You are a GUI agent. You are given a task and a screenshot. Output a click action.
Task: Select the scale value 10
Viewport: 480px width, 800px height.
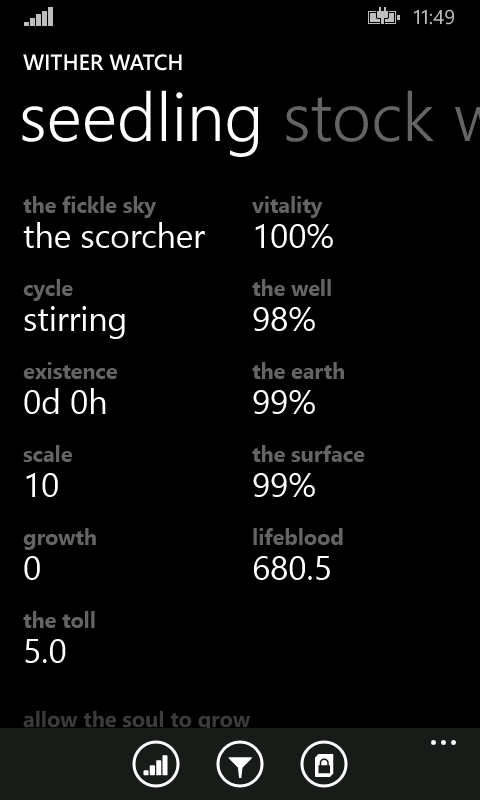pyautogui.click(x=41, y=486)
